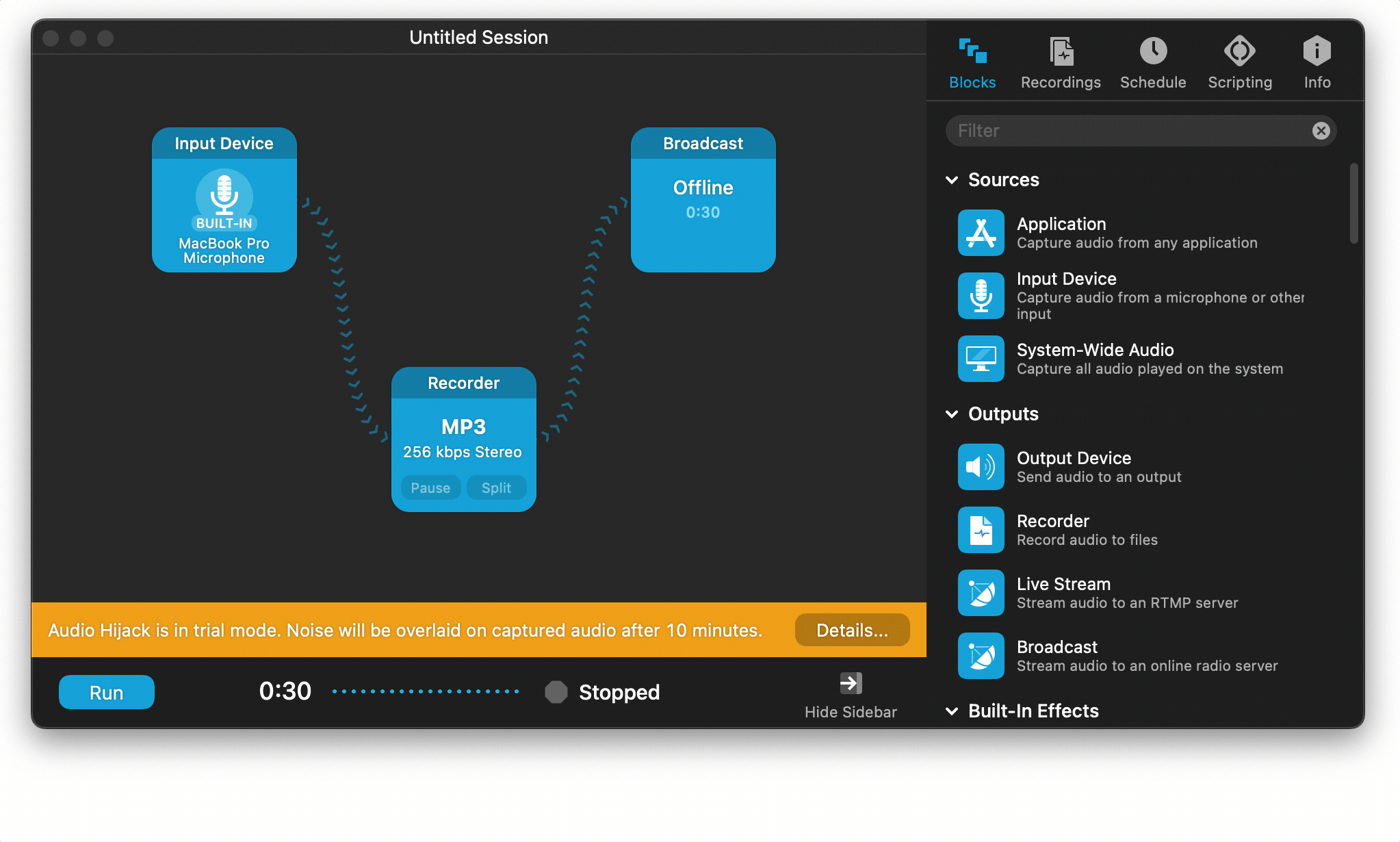Click the Stopped status text
Image resolution: width=1400 pixels, height=842 pixels.
click(619, 692)
